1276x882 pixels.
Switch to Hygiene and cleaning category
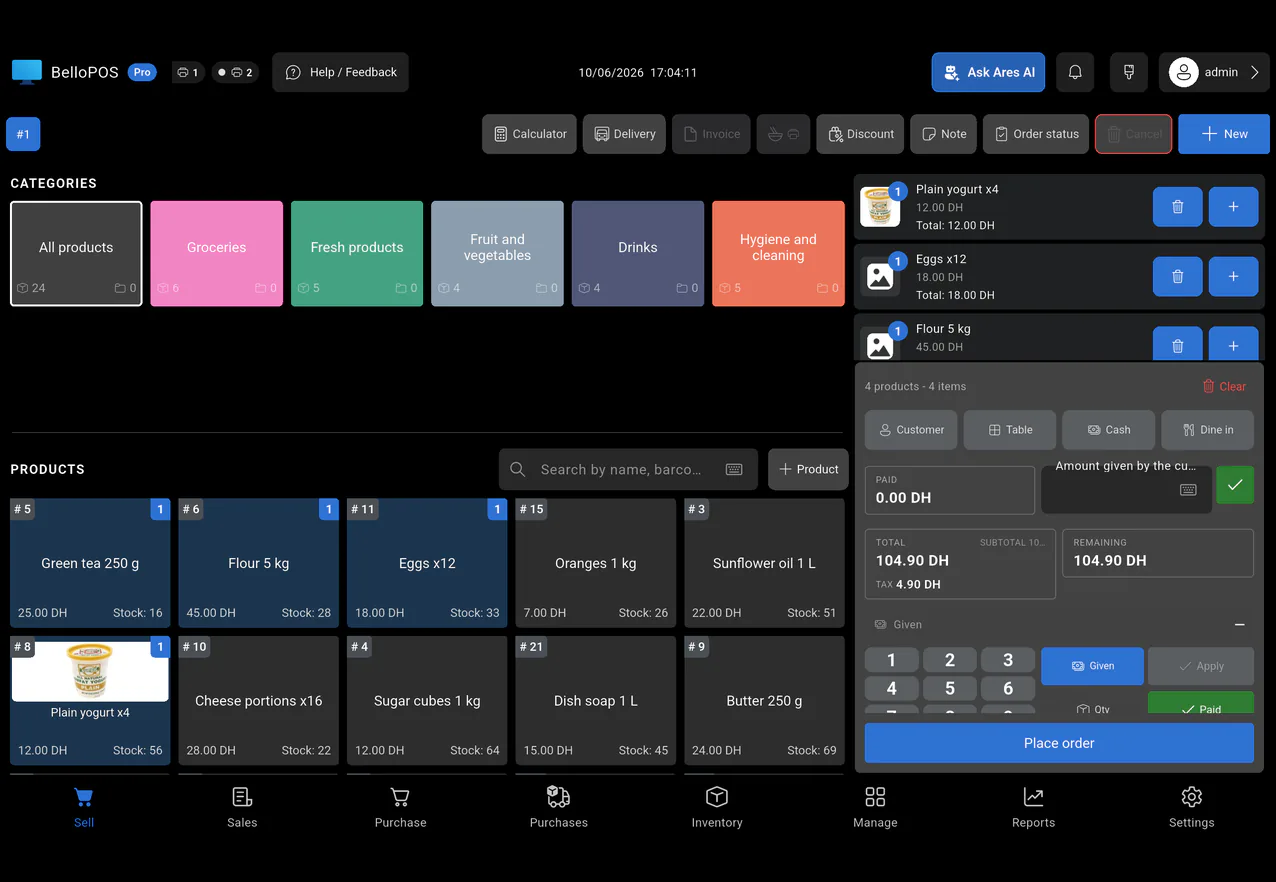[778, 254]
